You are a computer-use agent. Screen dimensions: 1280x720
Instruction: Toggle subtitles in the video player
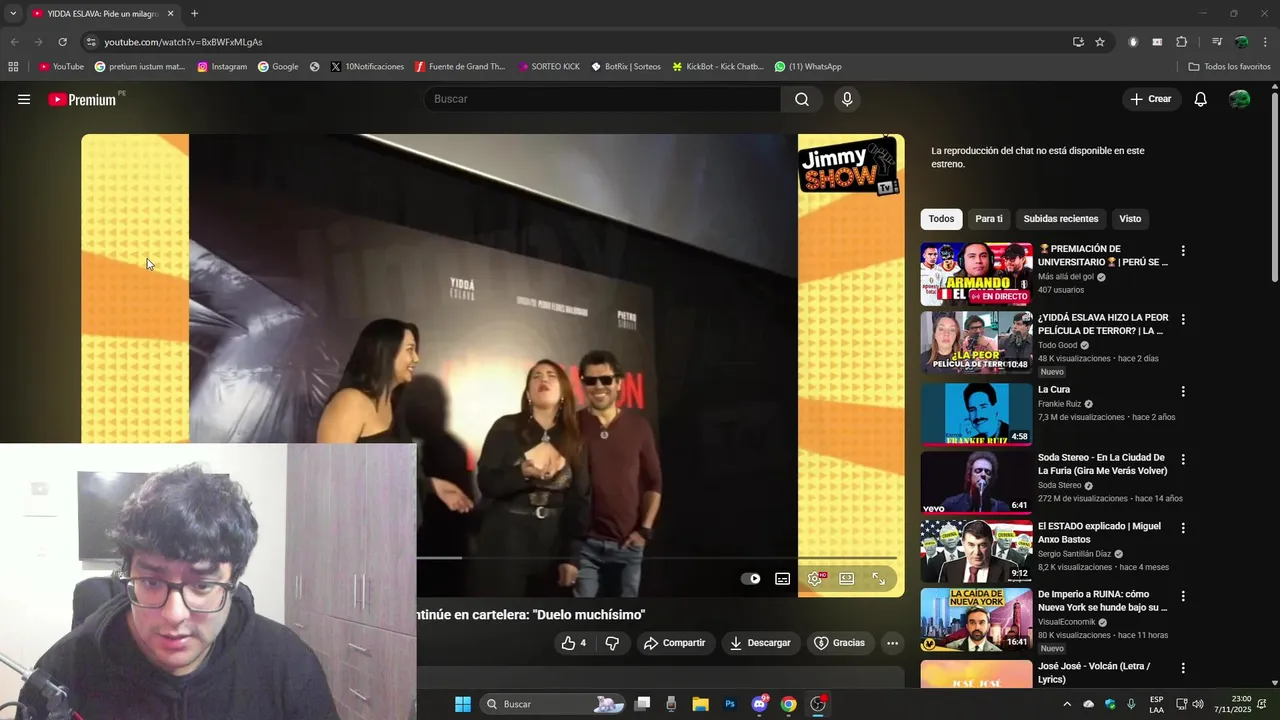click(x=783, y=578)
